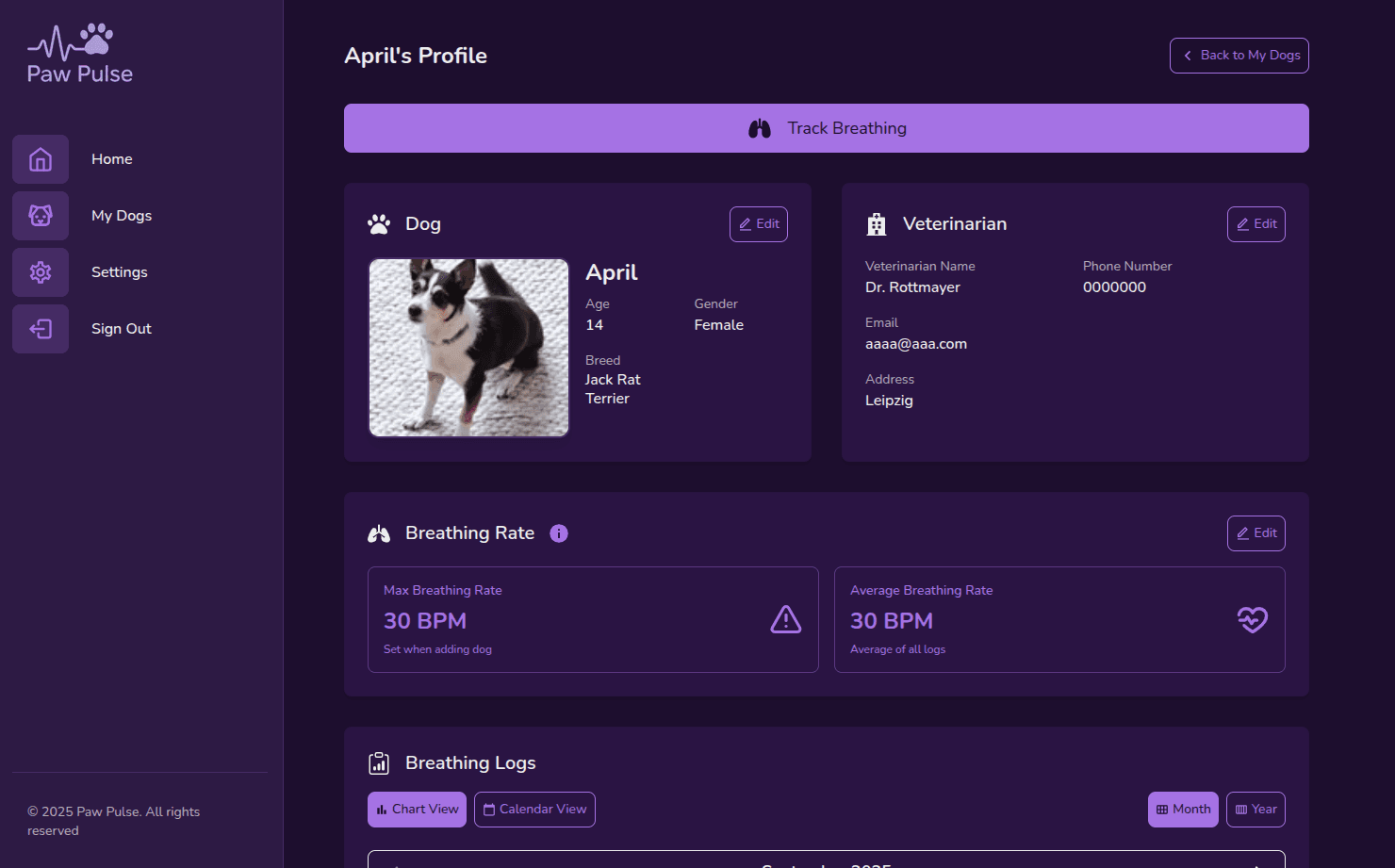The width and height of the screenshot is (1395, 868).
Task: Open Settings from sidebar menu label
Action: 120,272
